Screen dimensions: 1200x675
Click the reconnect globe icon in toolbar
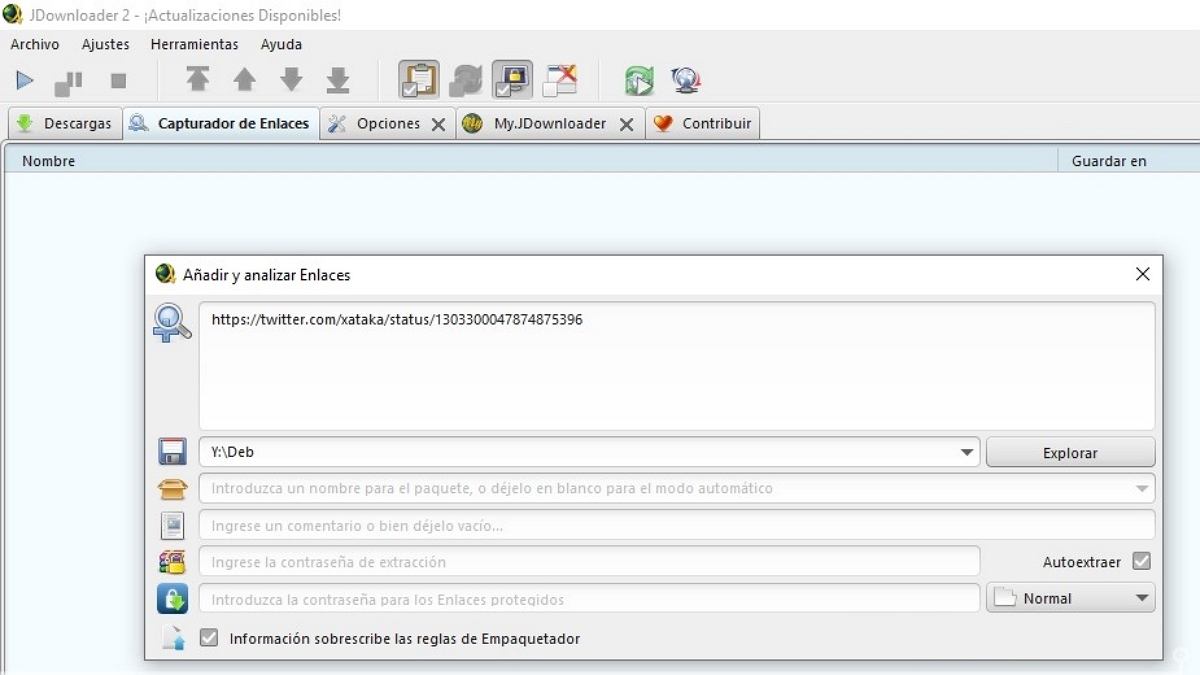tap(686, 80)
